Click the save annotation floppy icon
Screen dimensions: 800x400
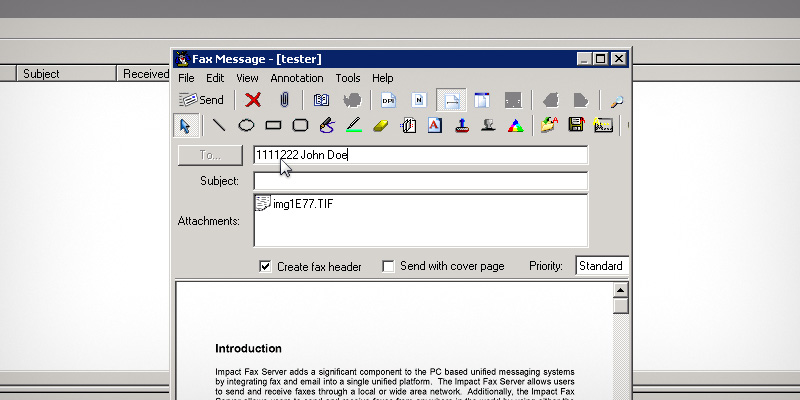pos(576,126)
